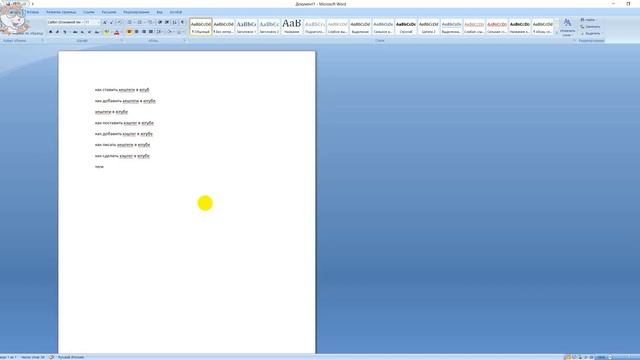Click the last line "теги"
Image resolution: width=640 pixels, height=360 pixels.
(99, 167)
